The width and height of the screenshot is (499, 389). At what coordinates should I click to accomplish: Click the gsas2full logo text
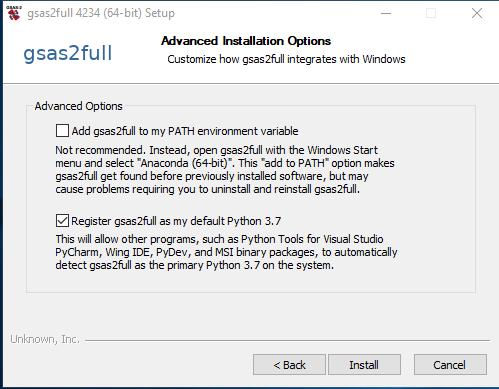click(x=68, y=53)
